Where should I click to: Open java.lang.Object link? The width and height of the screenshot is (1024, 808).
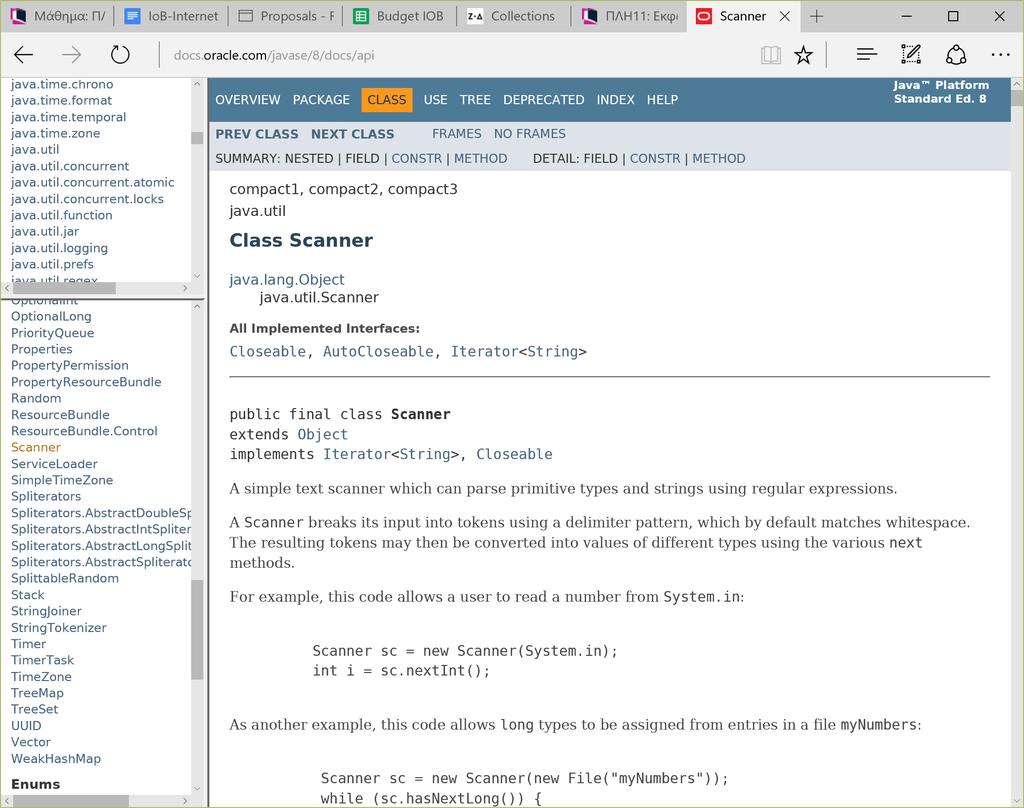point(287,280)
